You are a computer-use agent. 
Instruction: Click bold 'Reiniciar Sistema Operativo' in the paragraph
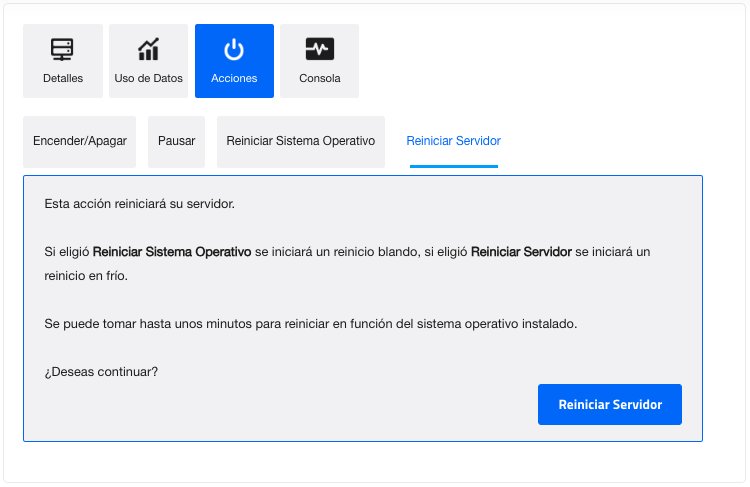pyautogui.click(x=171, y=252)
